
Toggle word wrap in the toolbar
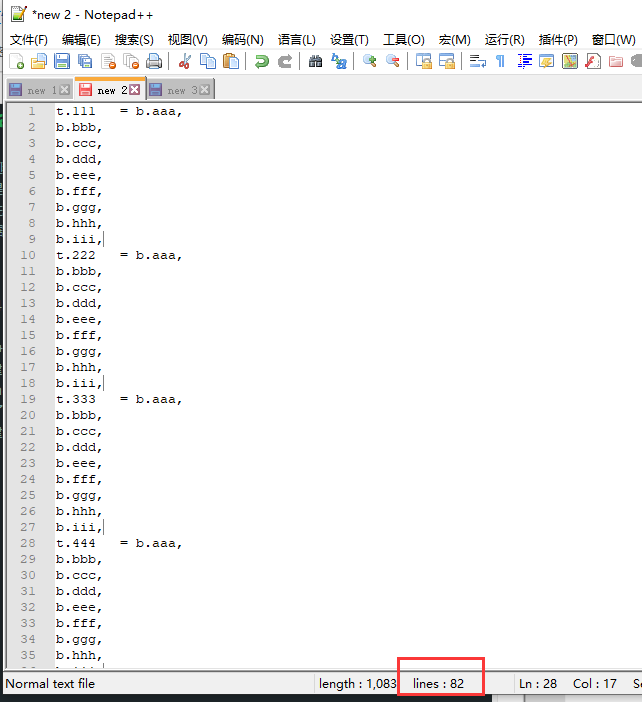(478, 61)
